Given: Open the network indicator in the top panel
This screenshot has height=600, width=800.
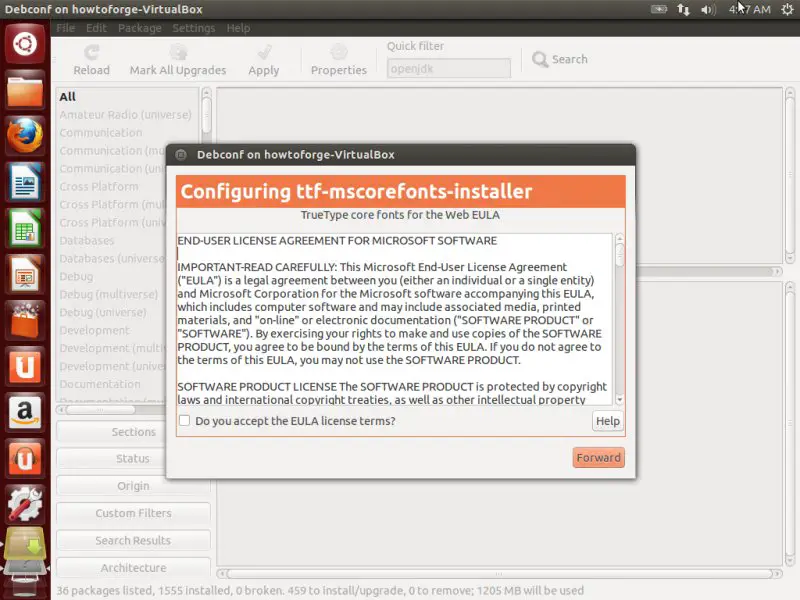Looking at the screenshot, I should tap(683, 9).
